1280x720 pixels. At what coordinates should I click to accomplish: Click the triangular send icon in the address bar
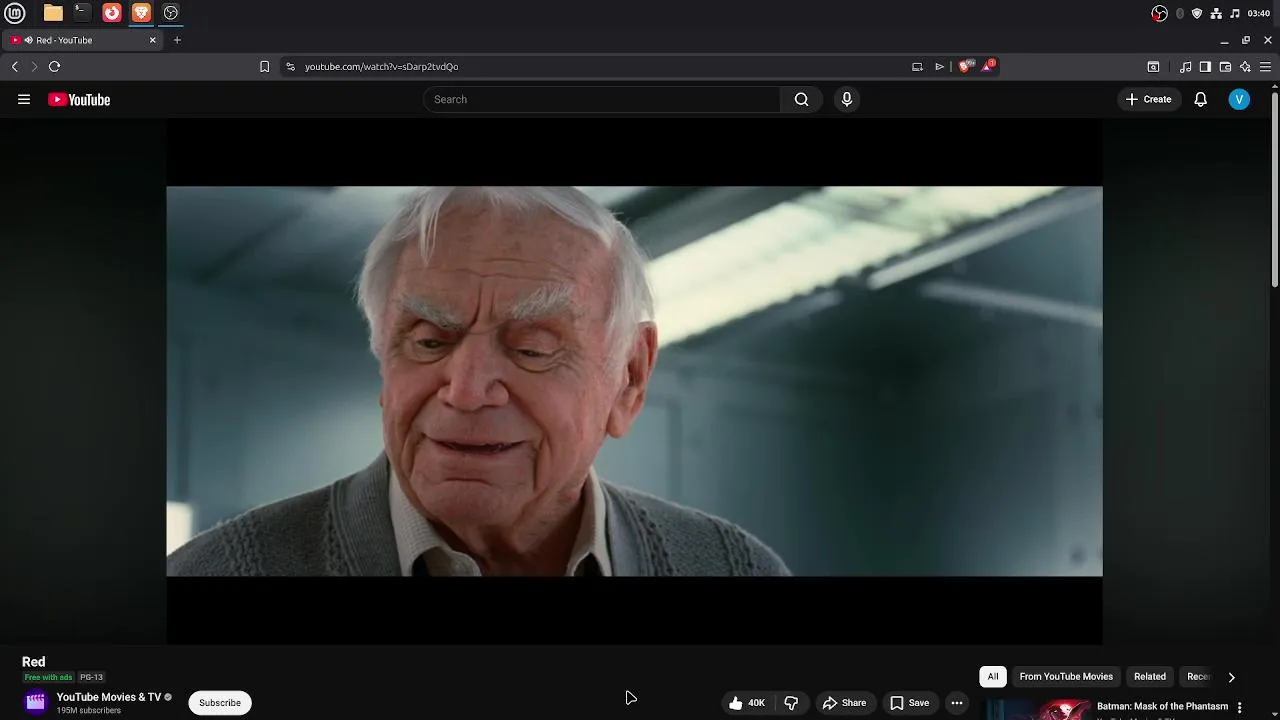point(939,66)
